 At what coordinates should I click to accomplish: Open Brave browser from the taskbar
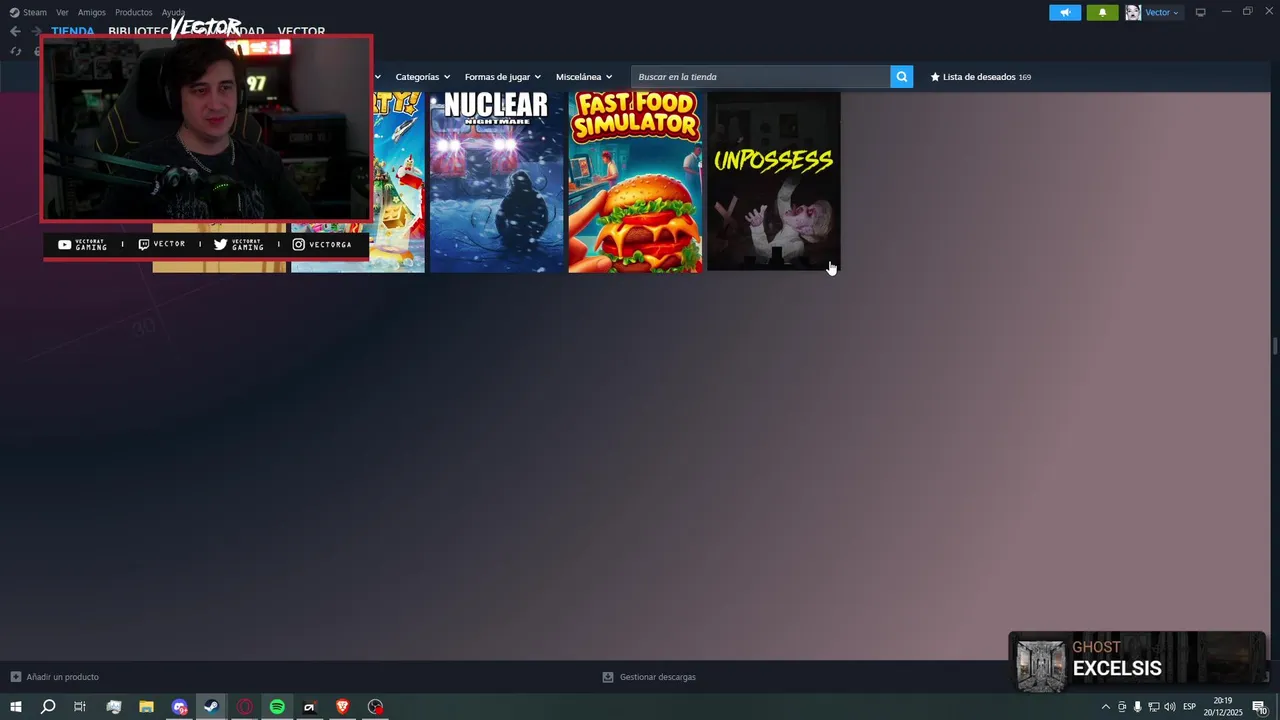click(342, 707)
